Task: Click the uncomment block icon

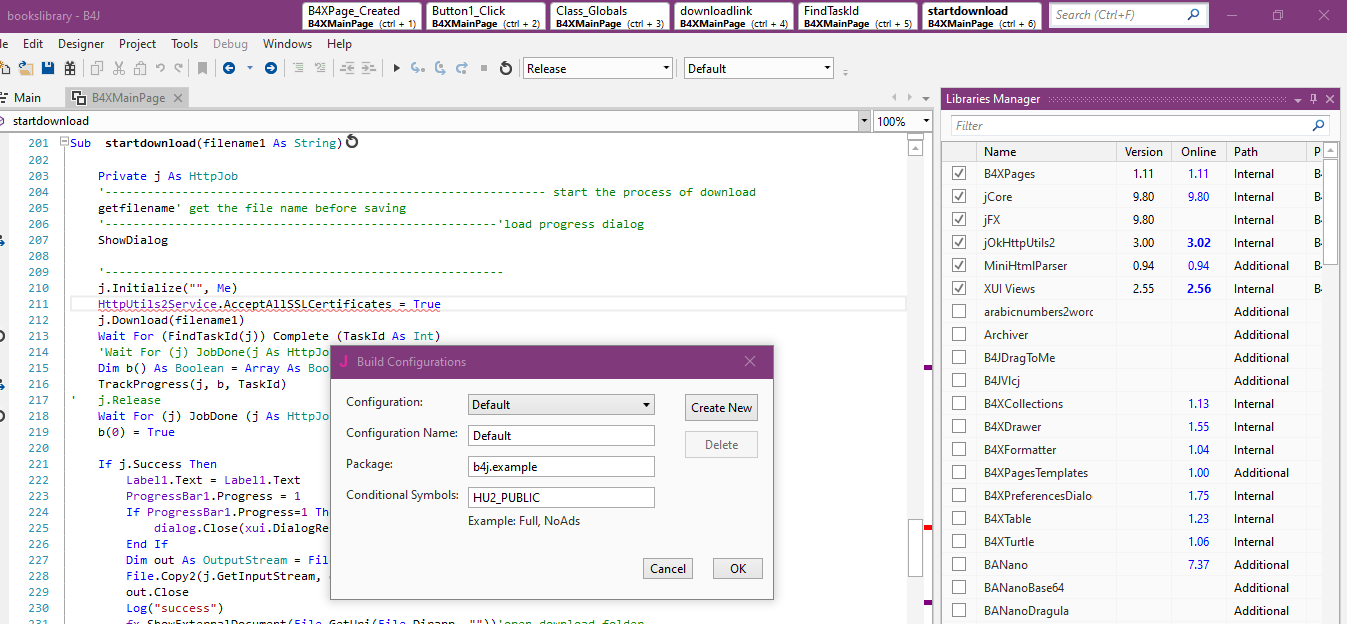Action: [320, 68]
